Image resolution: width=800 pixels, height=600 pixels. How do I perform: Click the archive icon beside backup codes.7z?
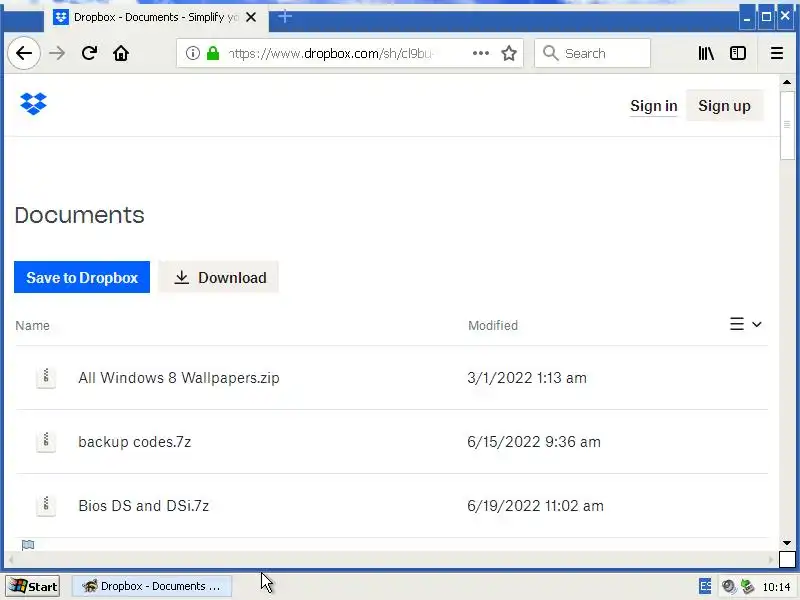coord(46,441)
